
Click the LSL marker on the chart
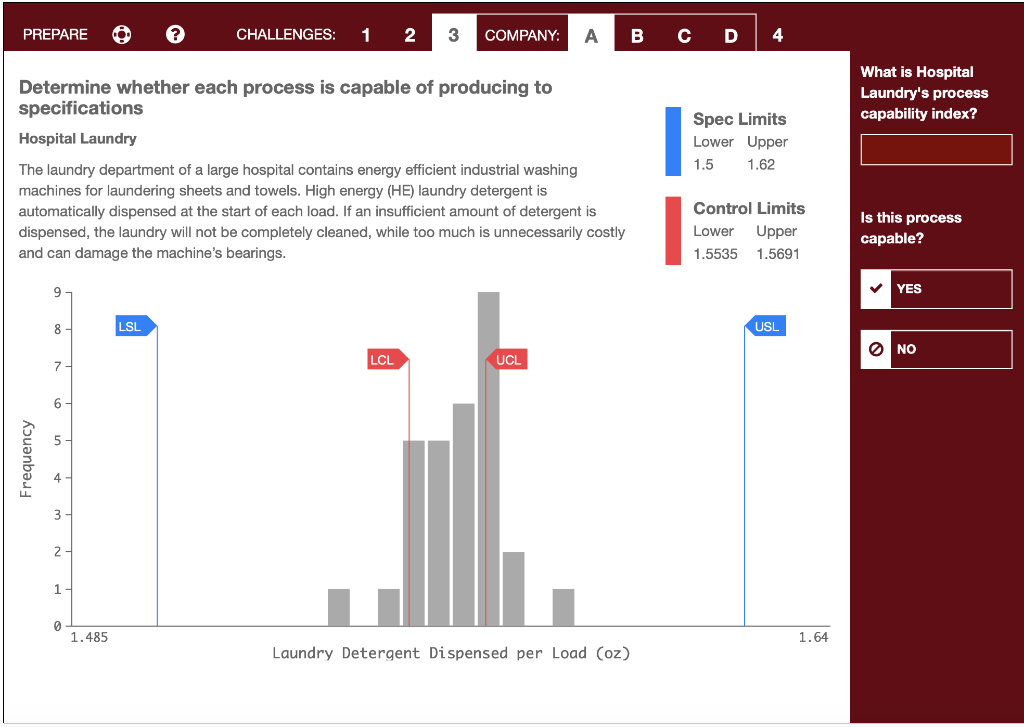pos(136,326)
